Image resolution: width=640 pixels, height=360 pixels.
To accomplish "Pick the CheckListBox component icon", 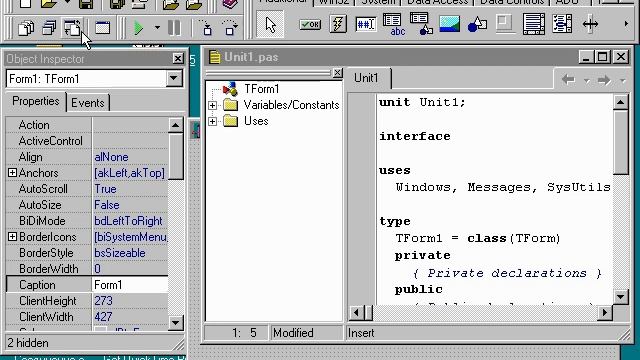I will (x=562, y=24).
